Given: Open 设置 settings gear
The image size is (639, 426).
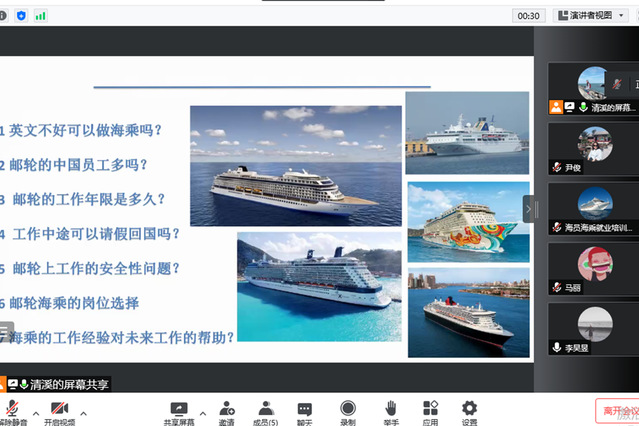Looking at the screenshot, I should coord(469,410).
